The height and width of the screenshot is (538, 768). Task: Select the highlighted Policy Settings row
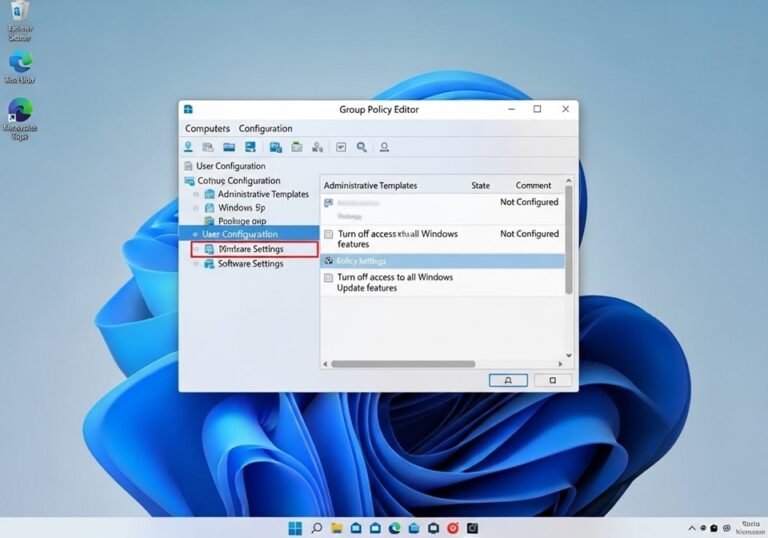pos(442,261)
